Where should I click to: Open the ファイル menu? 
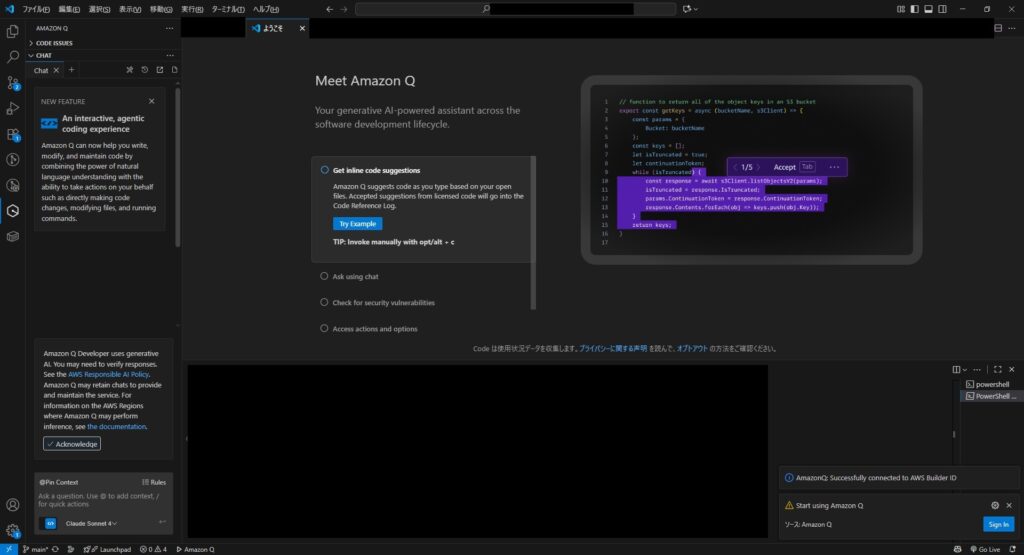pyautogui.click(x=36, y=9)
